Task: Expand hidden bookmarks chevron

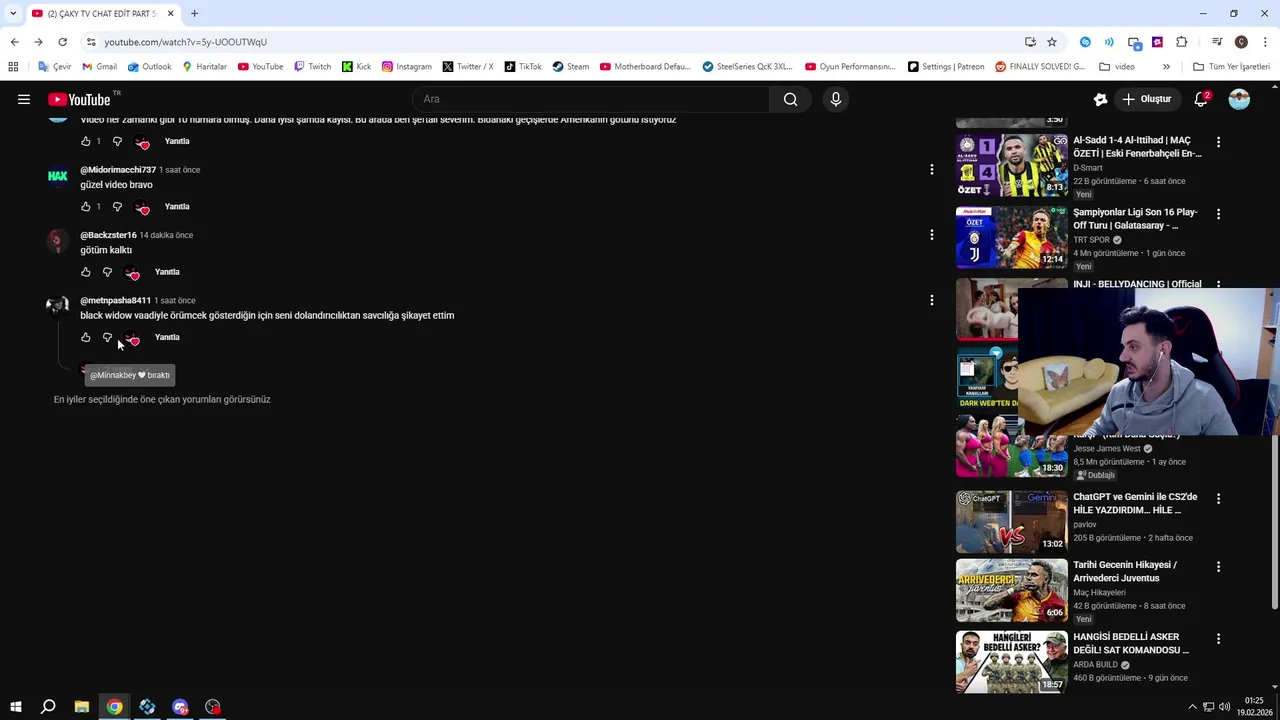Action: pos(1166,66)
